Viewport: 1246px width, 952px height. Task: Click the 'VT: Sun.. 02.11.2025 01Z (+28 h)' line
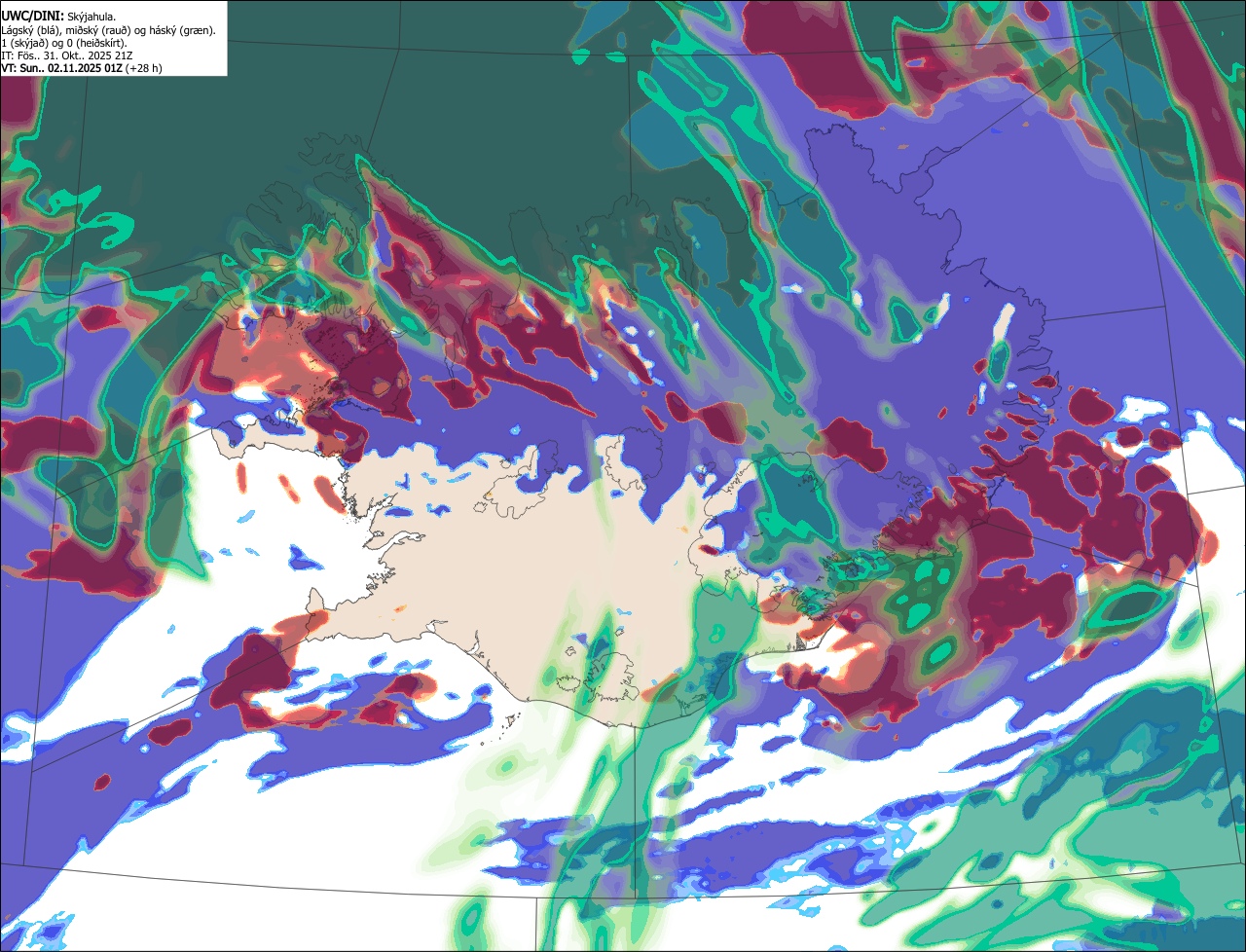pos(82,68)
